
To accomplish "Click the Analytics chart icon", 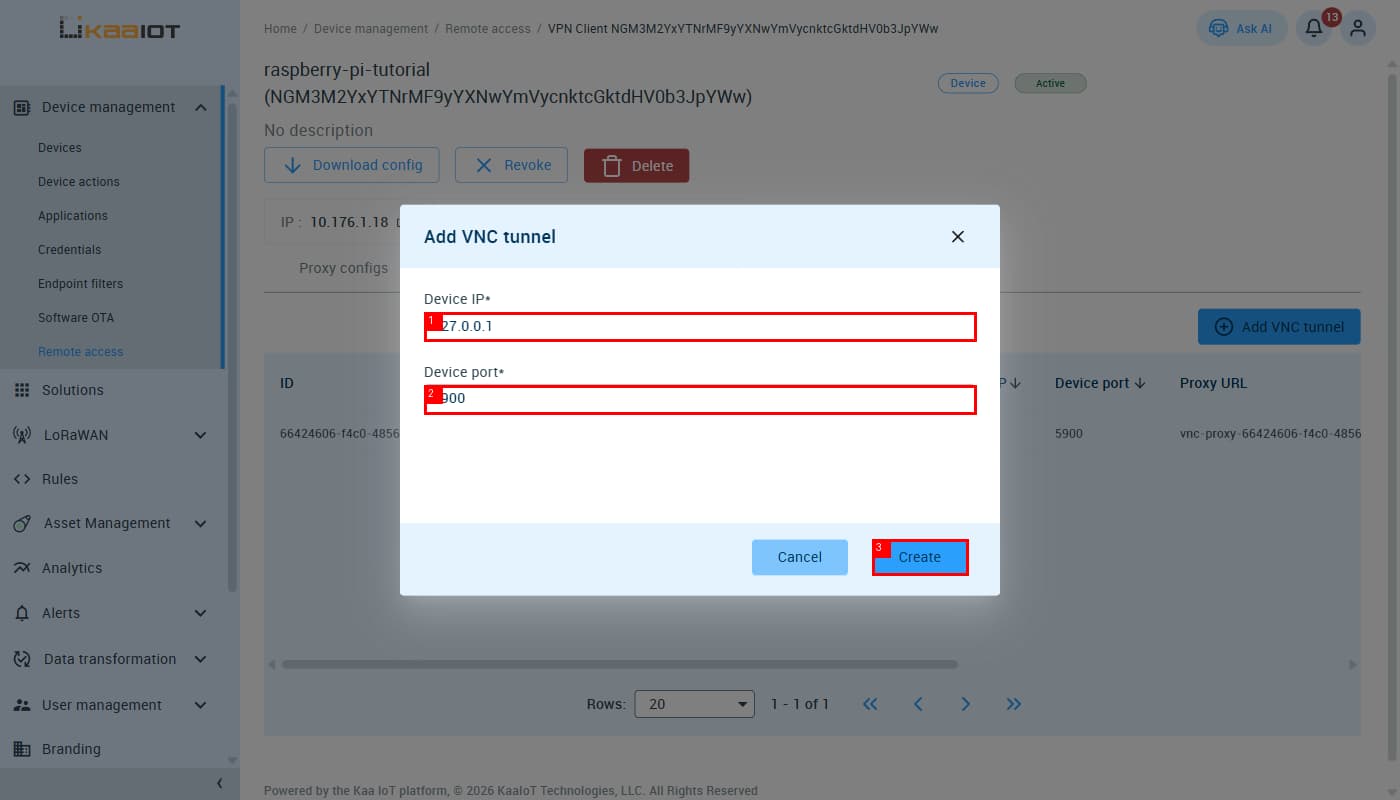I will (22, 568).
